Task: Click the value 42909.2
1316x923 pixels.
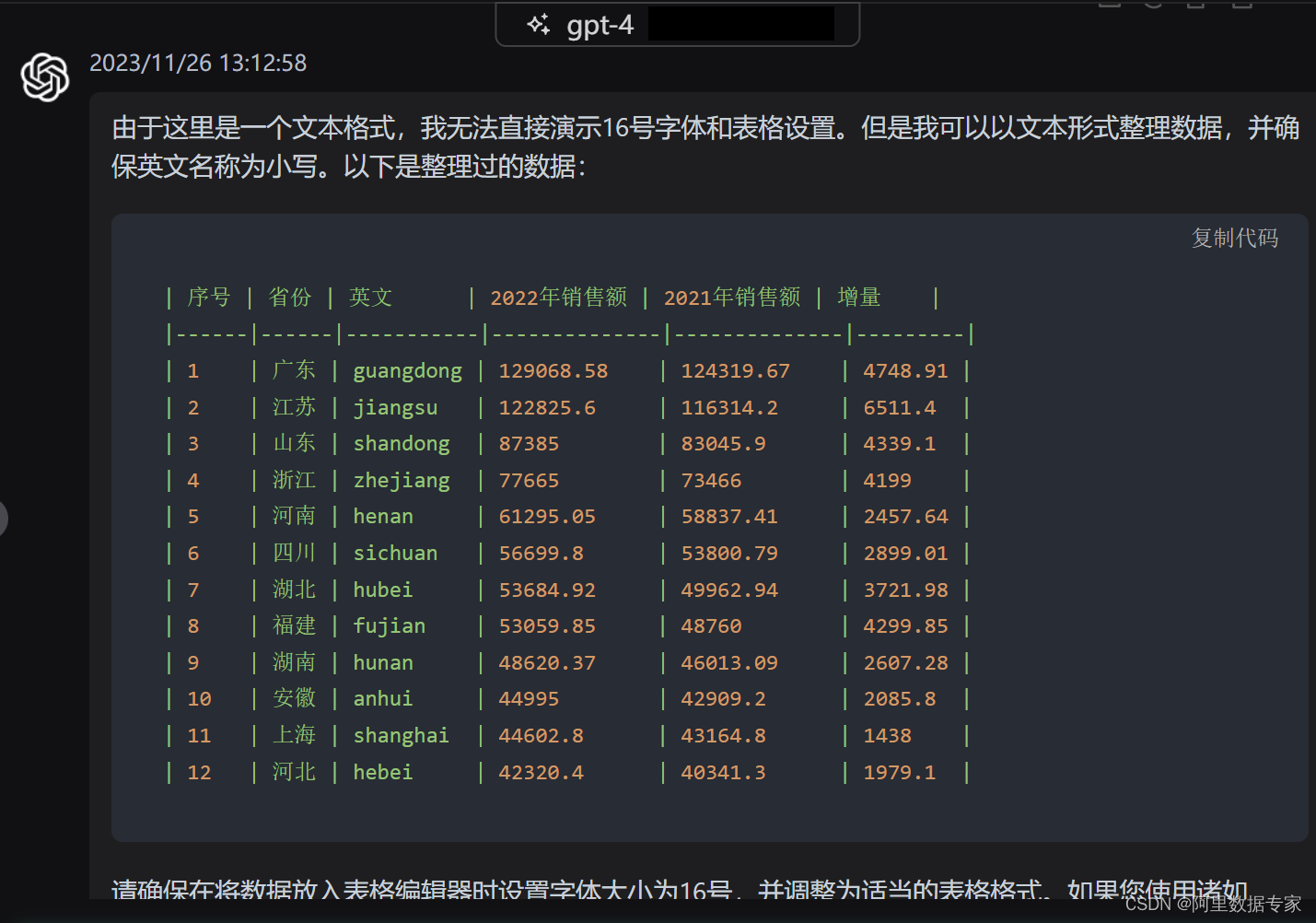Action: 724,699
